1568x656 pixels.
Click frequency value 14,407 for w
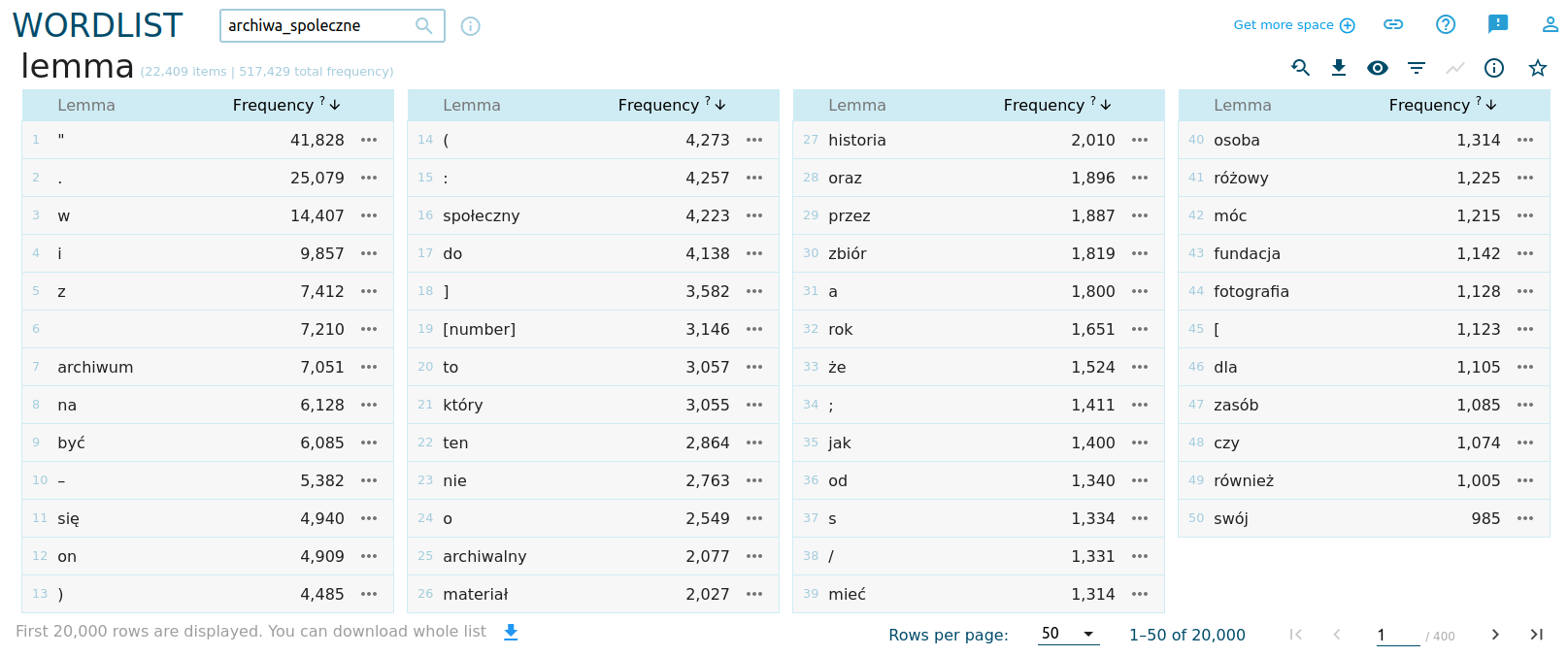click(x=317, y=215)
